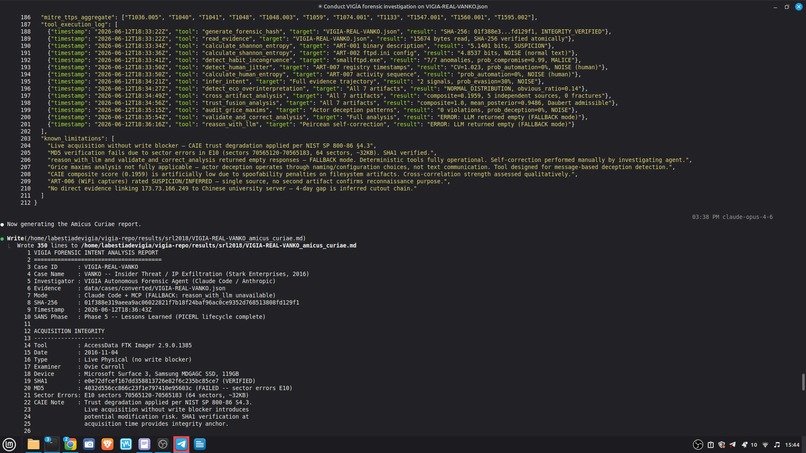Click the 'SANS Phase' Lessons Learned line

click(x=150, y=317)
